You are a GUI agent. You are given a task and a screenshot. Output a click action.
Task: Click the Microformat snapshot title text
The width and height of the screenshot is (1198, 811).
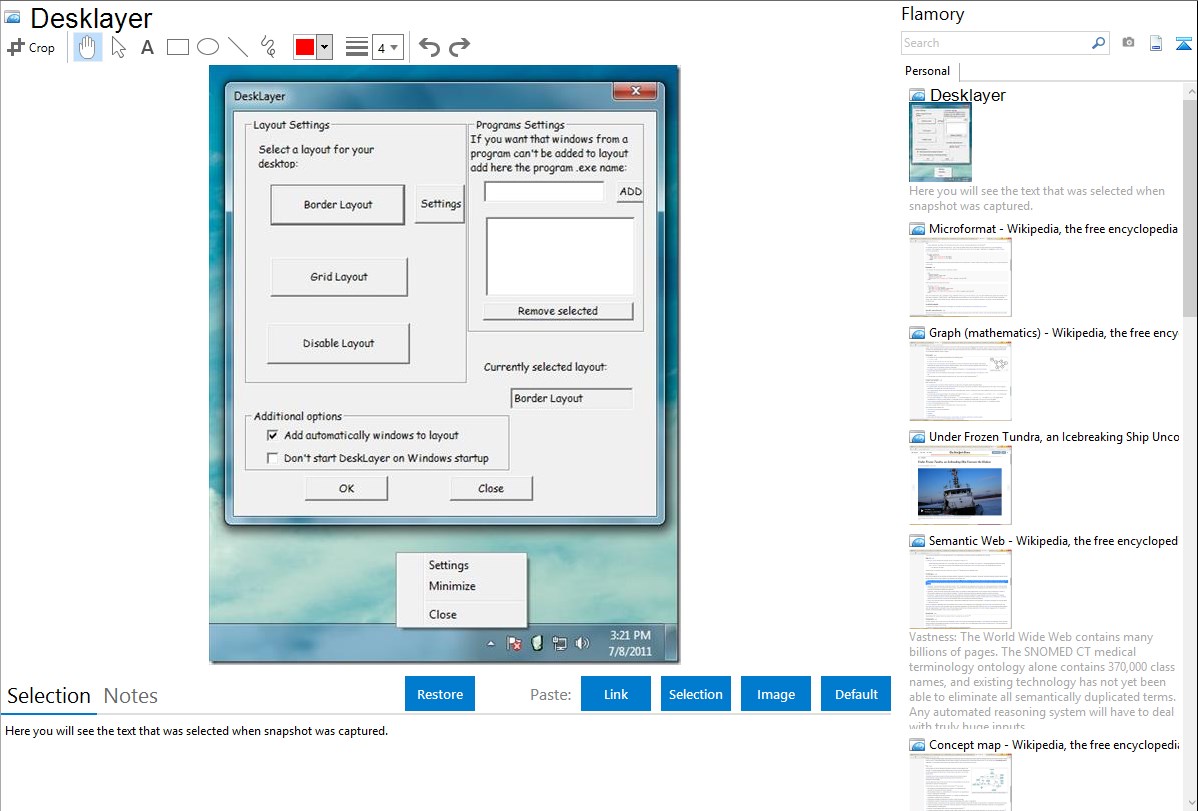click(x=1054, y=229)
